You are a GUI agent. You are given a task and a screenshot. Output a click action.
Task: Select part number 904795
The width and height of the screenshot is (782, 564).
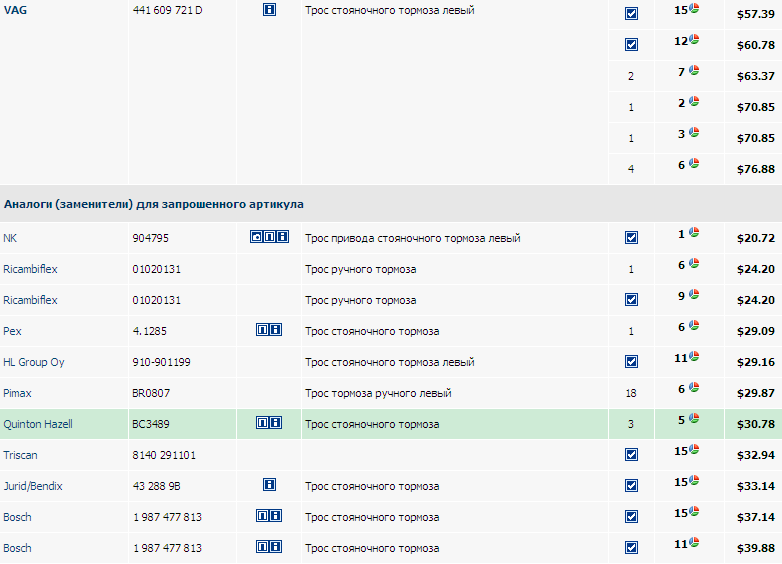click(151, 238)
